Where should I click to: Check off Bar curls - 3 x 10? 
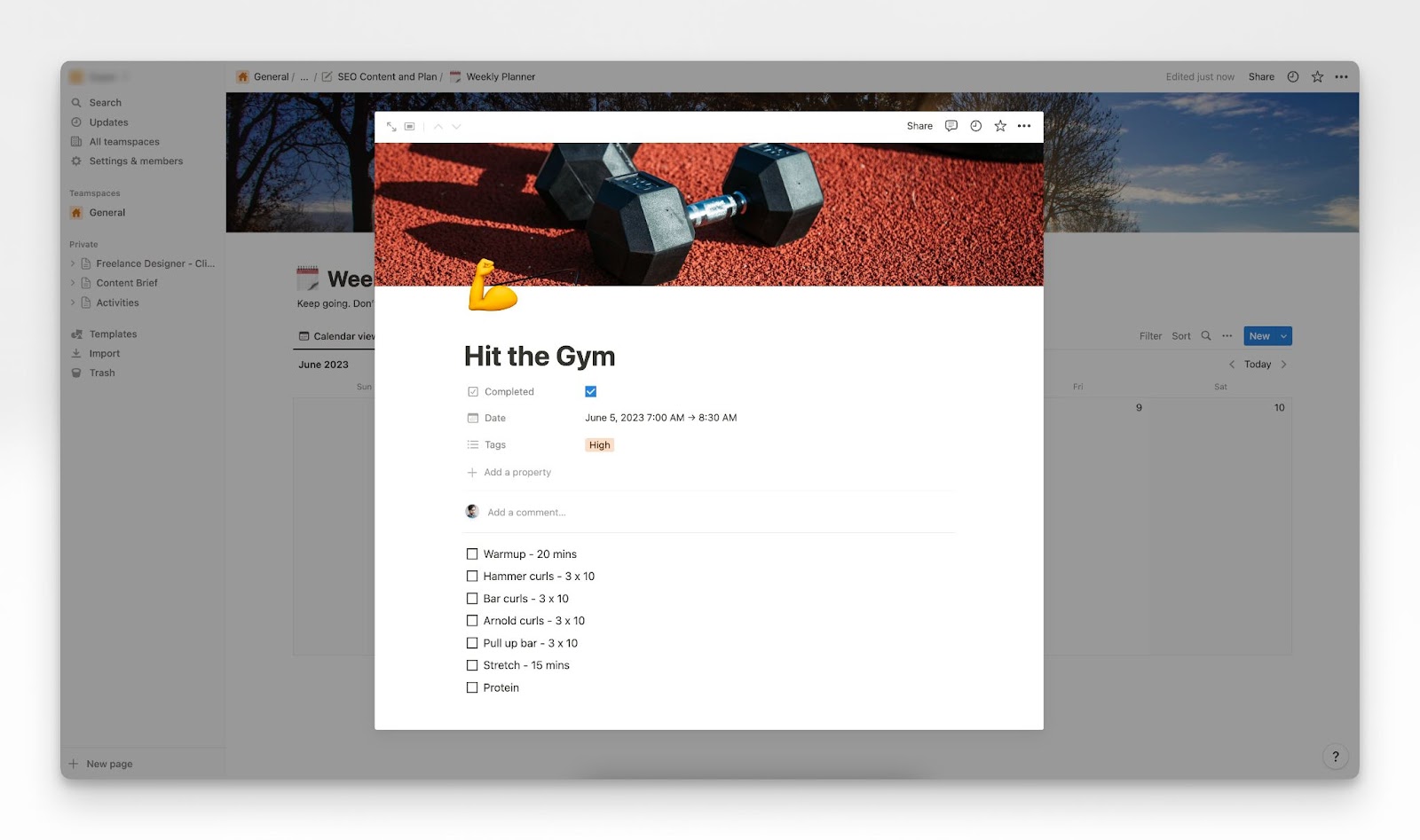pos(472,599)
